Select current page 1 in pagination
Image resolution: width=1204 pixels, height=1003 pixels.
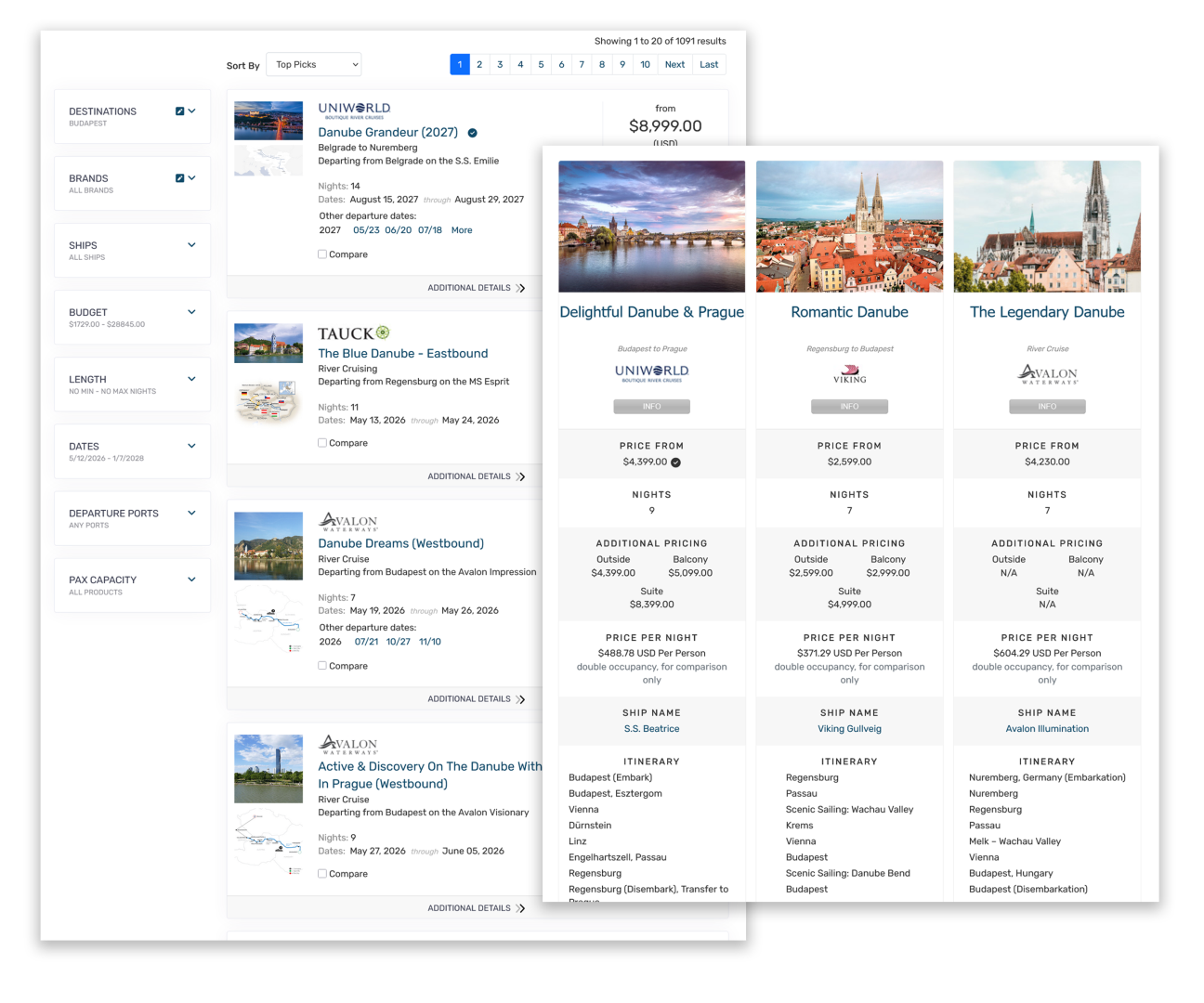coord(459,65)
